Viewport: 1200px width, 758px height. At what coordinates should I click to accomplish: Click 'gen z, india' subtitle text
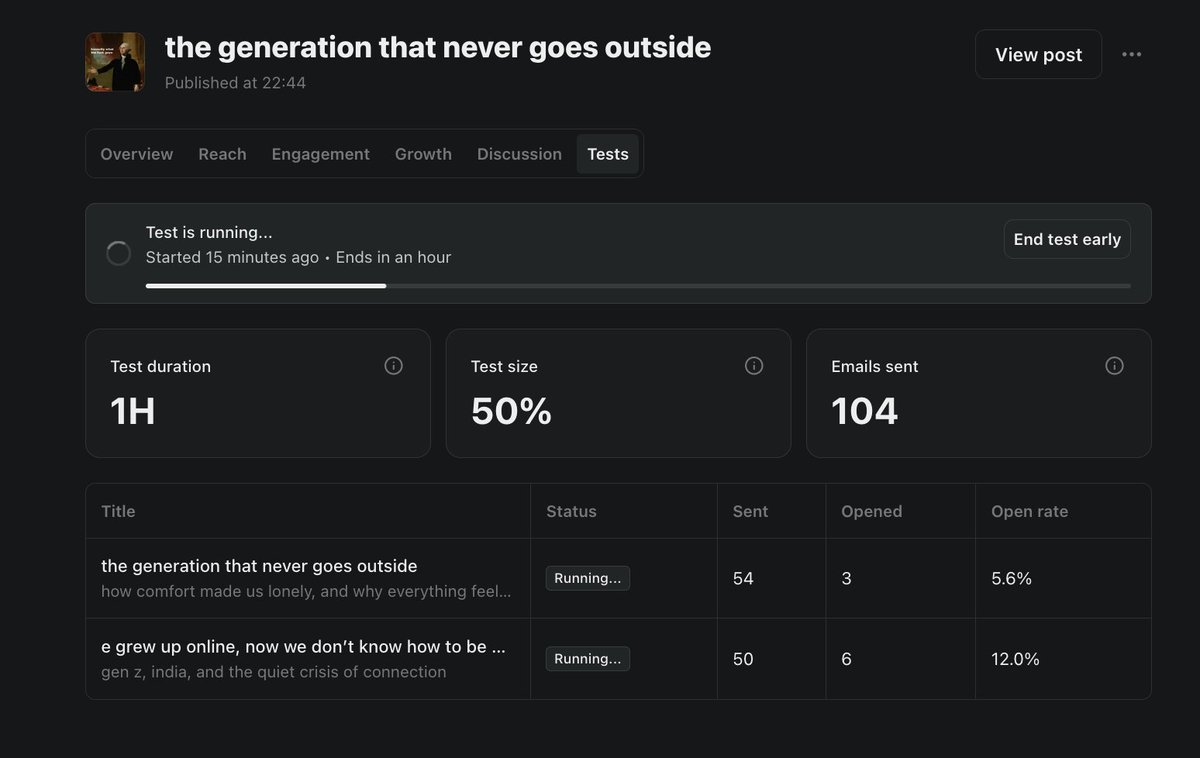(x=274, y=672)
